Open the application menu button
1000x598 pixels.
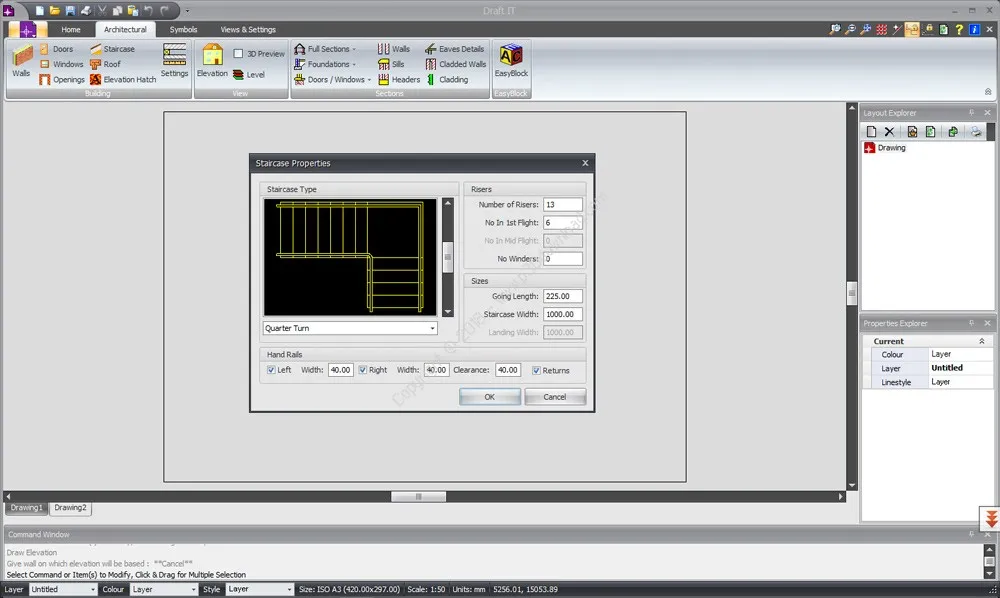point(26,29)
